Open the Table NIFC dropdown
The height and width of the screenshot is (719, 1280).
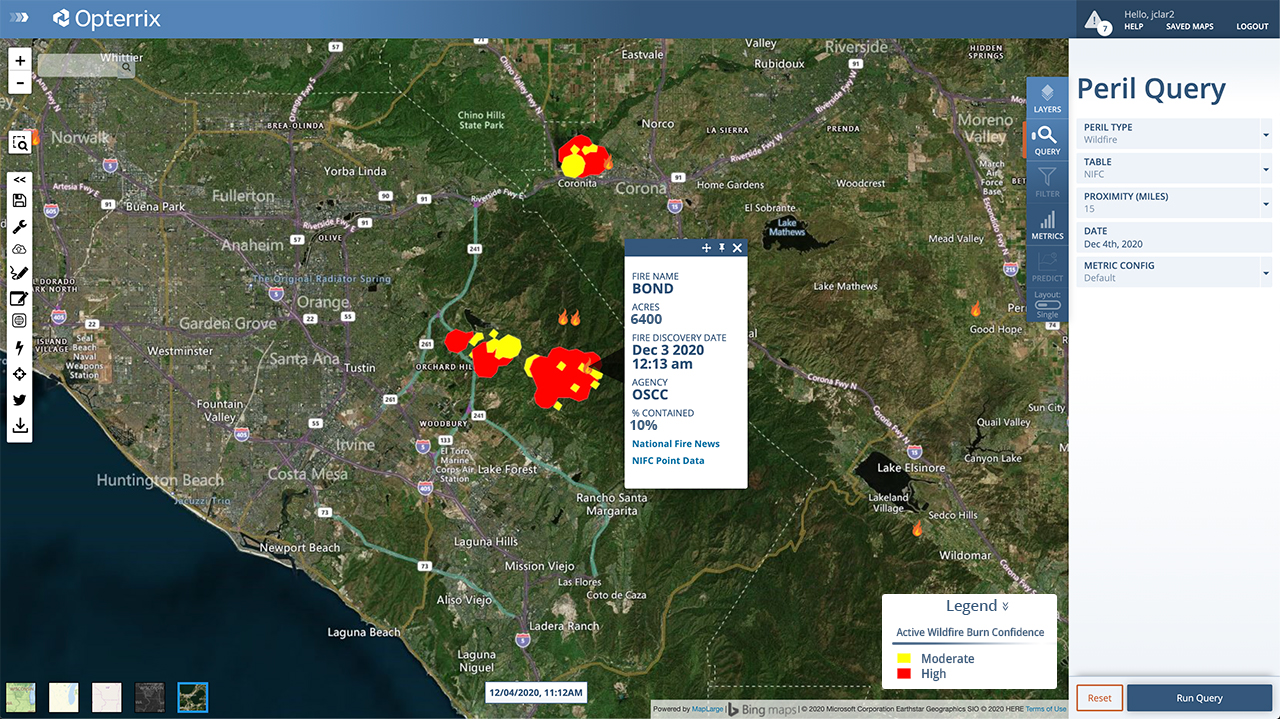(1174, 167)
